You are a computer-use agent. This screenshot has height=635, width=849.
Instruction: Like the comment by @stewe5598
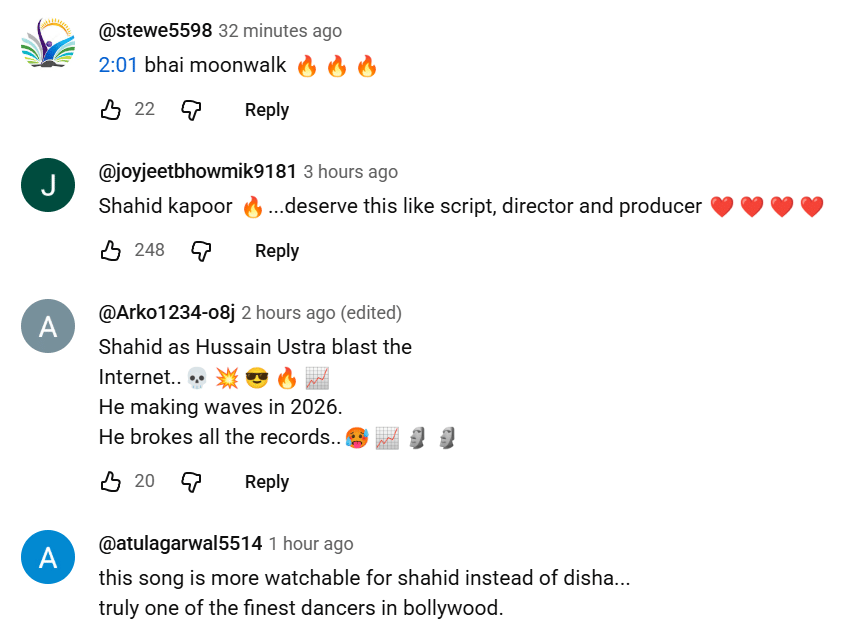click(111, 110)
